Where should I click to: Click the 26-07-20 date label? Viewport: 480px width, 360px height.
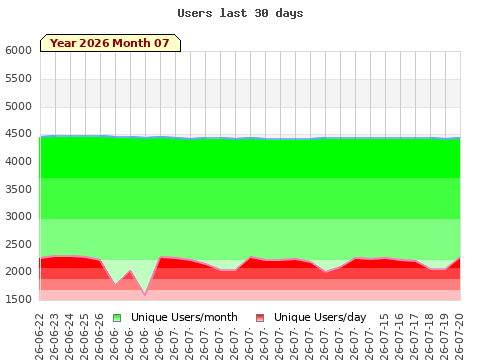coord(459,336)
